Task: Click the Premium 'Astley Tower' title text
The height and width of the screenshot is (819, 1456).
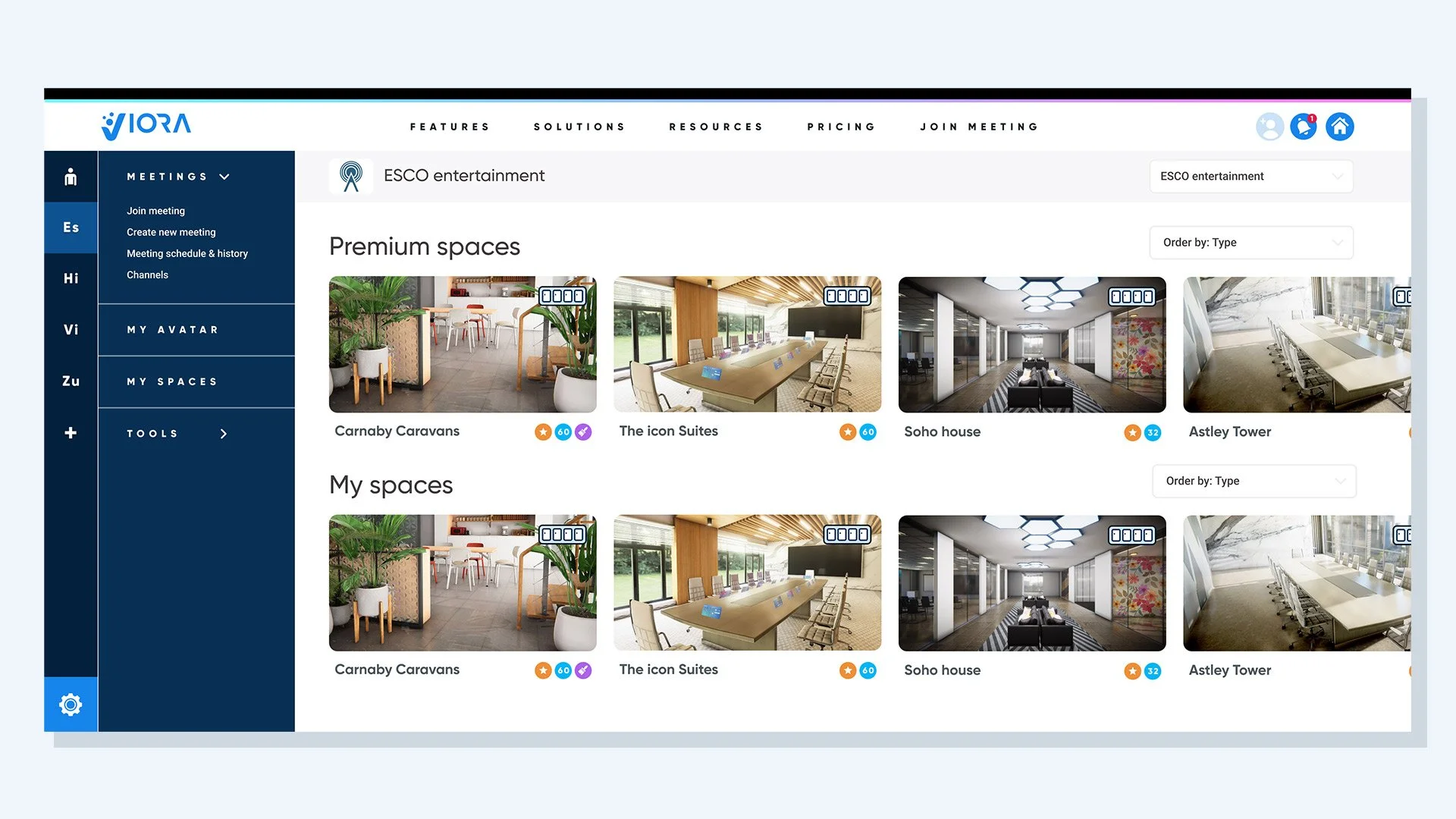Action: 1229,432
